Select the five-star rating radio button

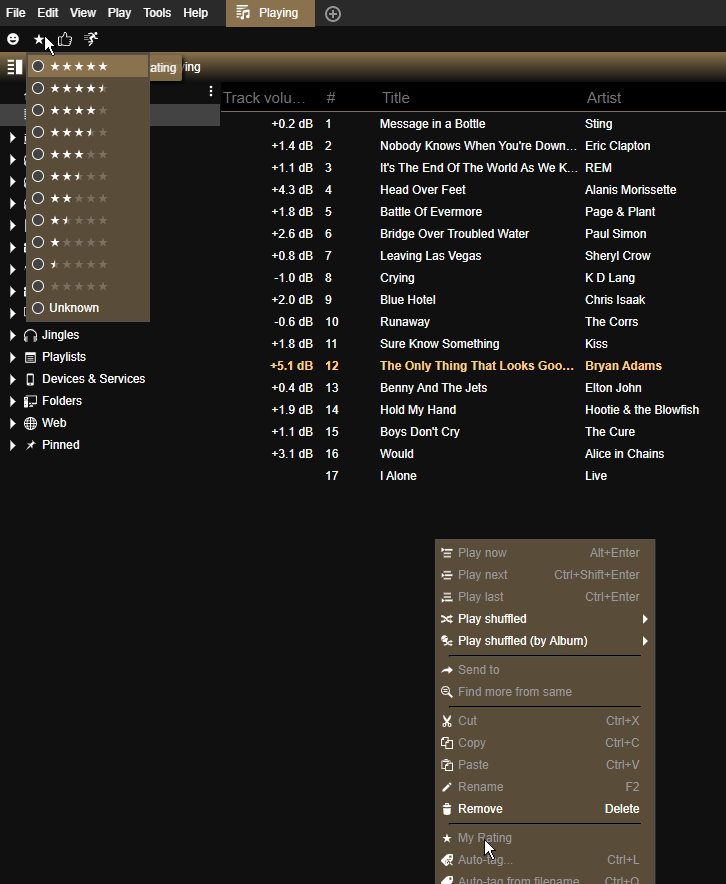[38, 66]
